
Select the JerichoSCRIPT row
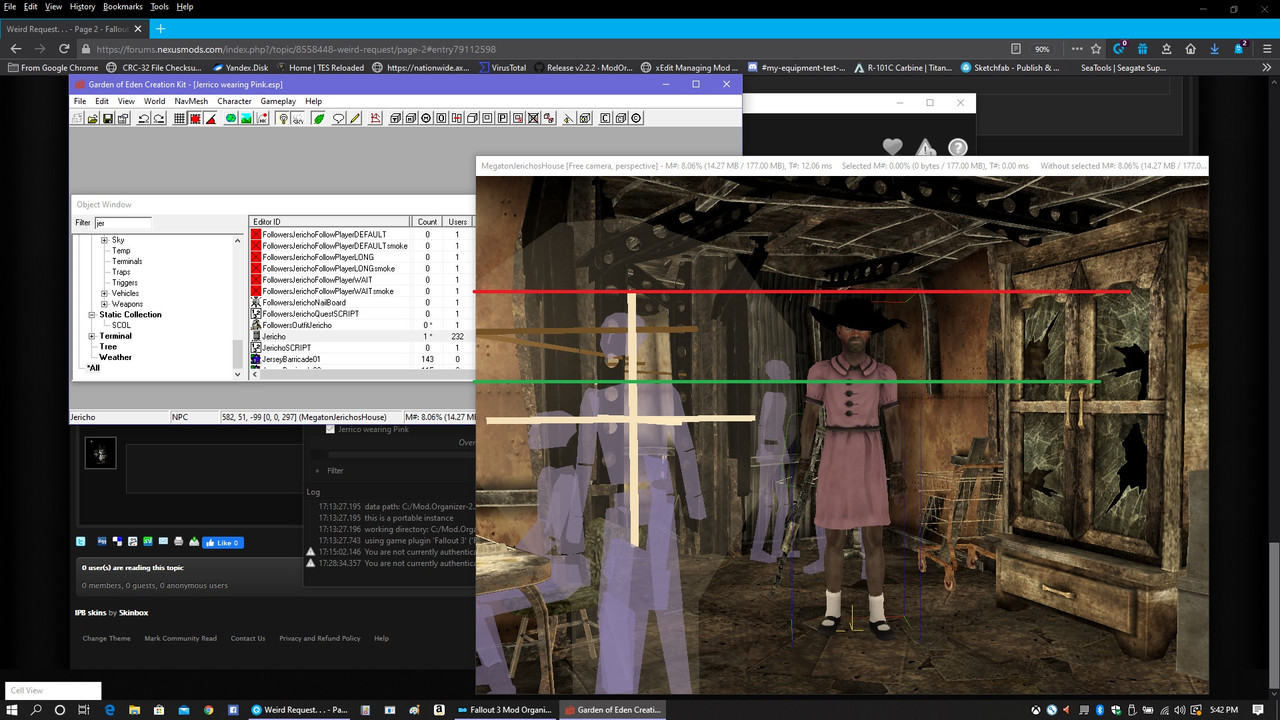(360, 348)
